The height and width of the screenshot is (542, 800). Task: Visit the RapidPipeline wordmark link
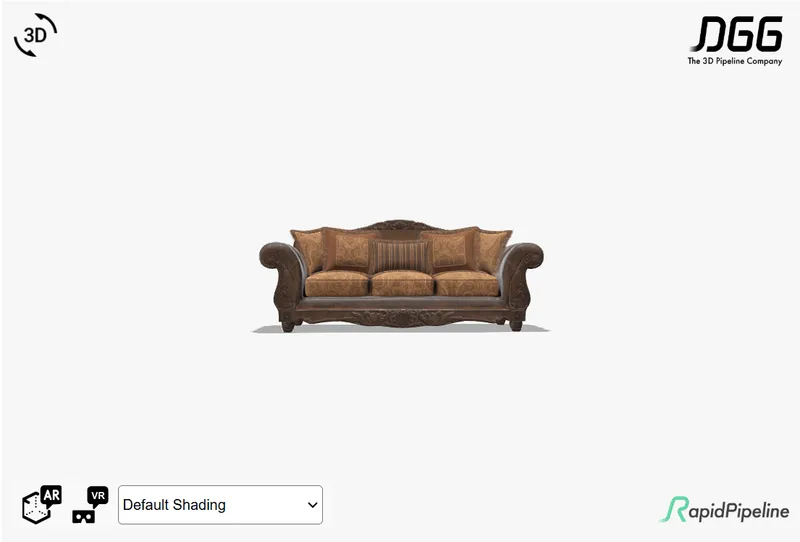coord(724,509)
